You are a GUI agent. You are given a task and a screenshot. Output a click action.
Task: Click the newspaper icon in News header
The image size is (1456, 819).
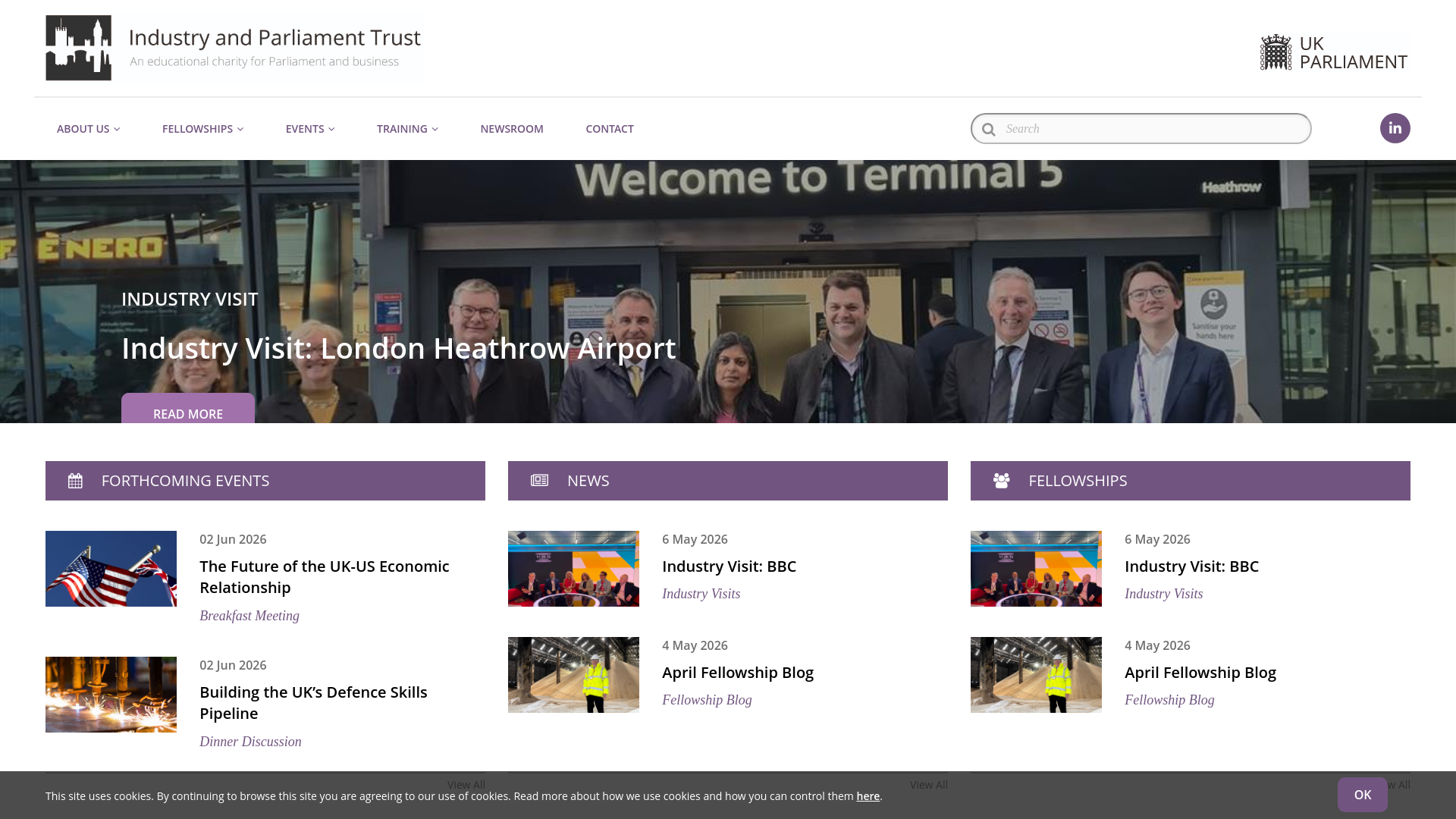[x=539, y=481]
